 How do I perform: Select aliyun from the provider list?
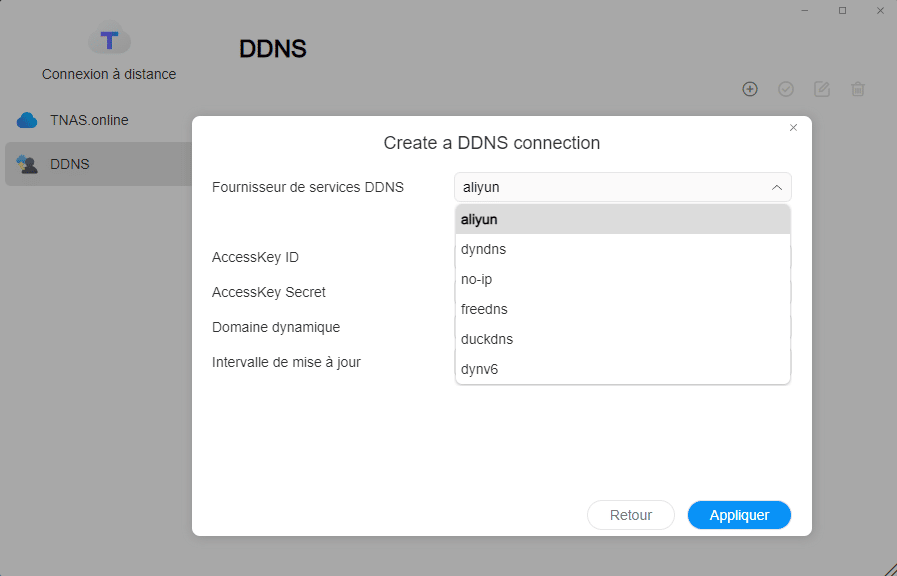point(622,219)
